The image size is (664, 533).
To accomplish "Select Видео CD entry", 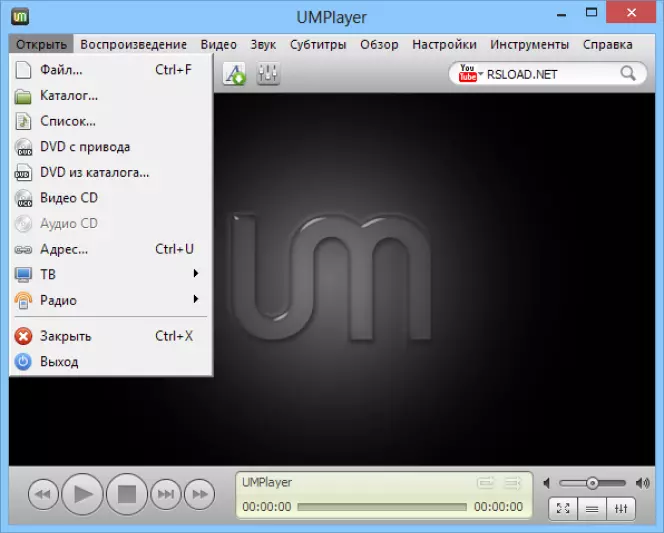I will [x=111, y=198].
